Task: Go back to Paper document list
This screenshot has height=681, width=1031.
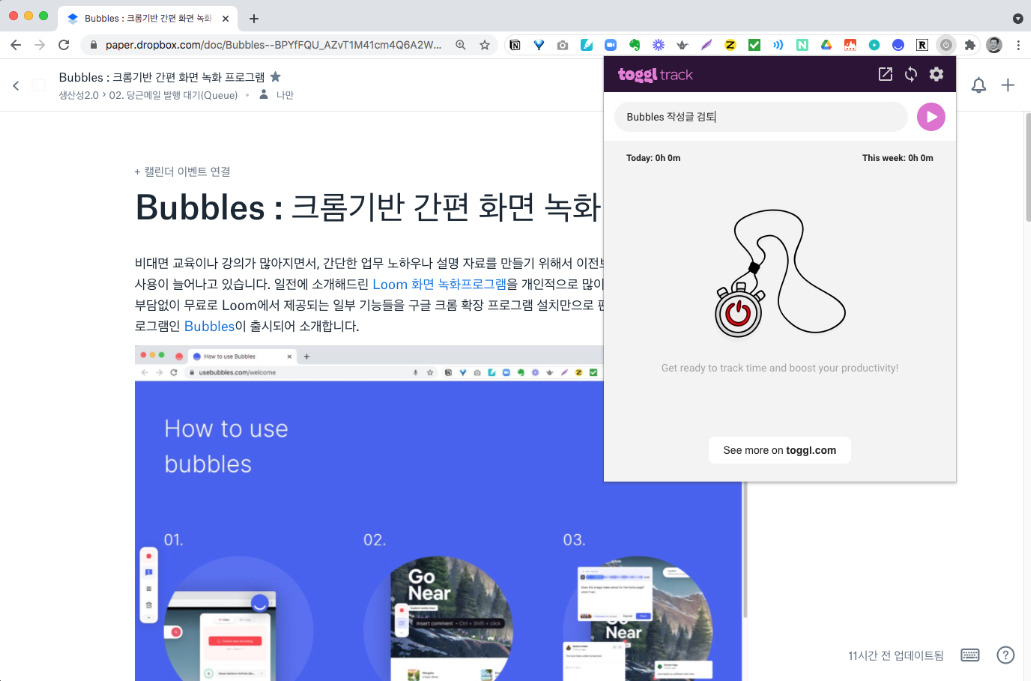Action: (16, 85)
